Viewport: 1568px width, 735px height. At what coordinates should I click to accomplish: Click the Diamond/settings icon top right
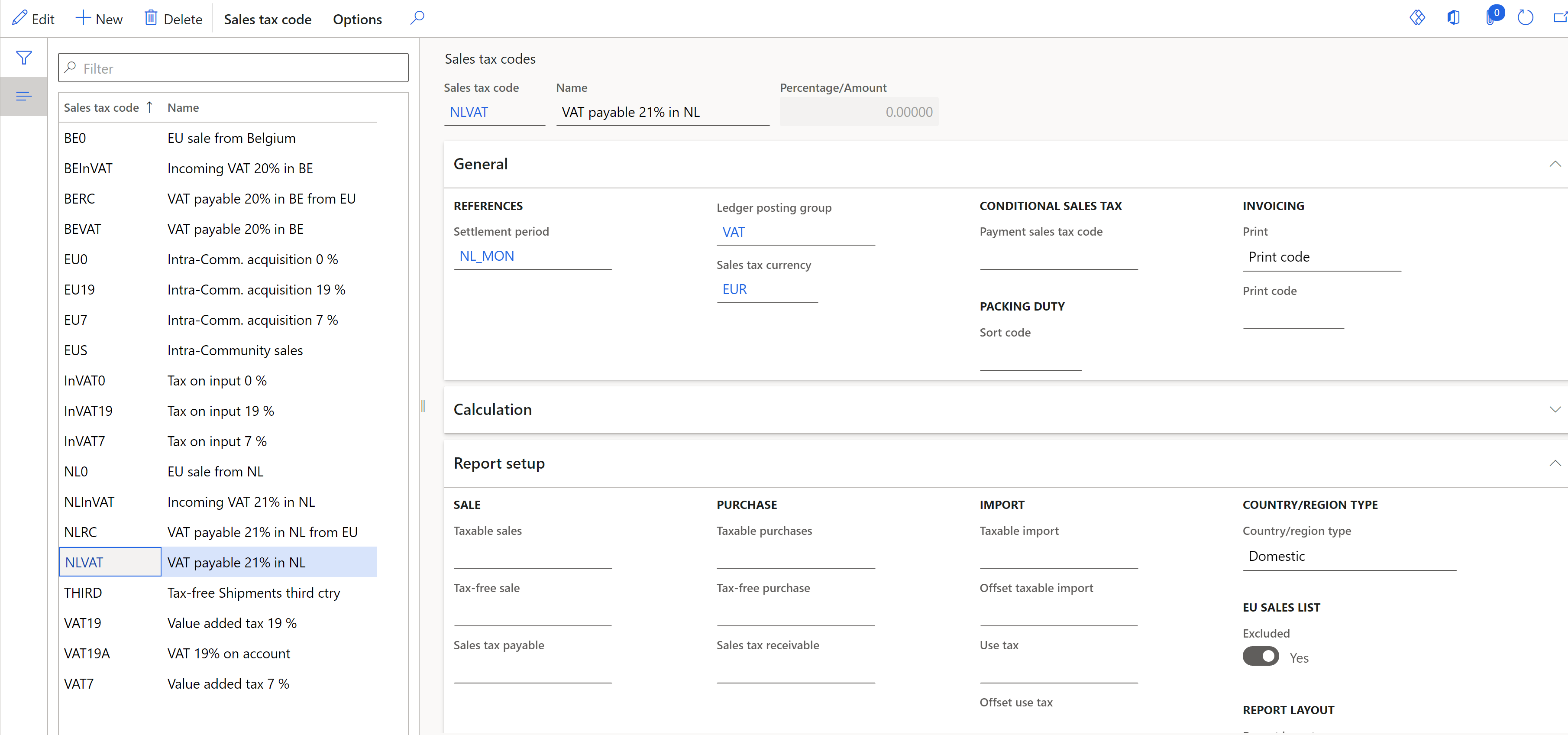point(1418,18)
